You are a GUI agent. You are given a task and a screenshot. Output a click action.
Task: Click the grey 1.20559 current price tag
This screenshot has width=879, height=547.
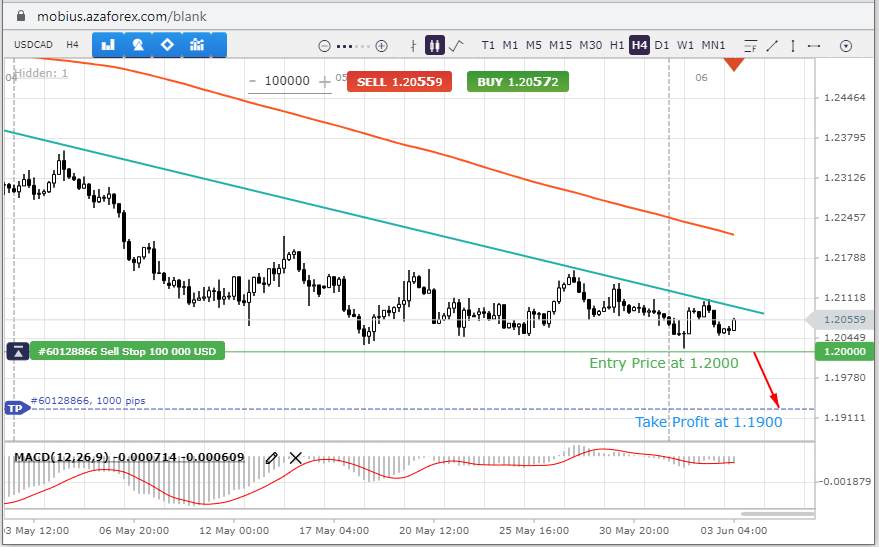tap(843, 319)
